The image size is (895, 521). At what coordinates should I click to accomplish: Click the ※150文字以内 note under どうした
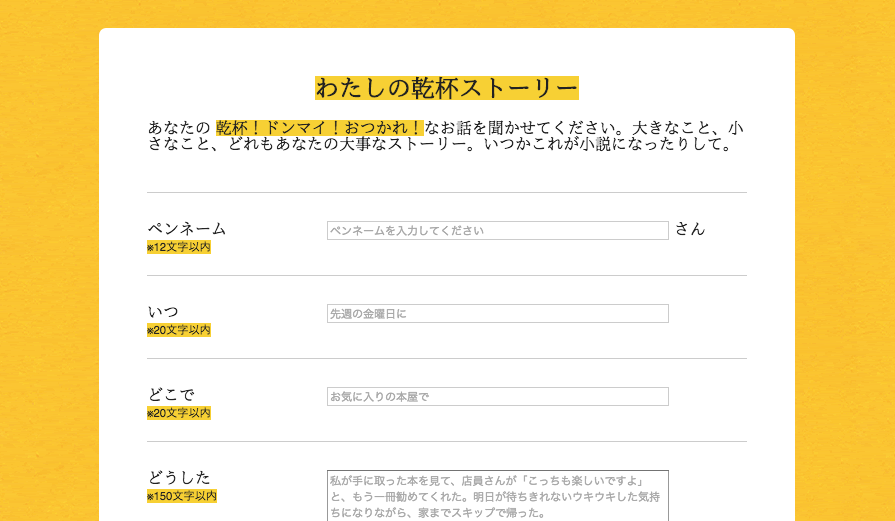(182, 496)
